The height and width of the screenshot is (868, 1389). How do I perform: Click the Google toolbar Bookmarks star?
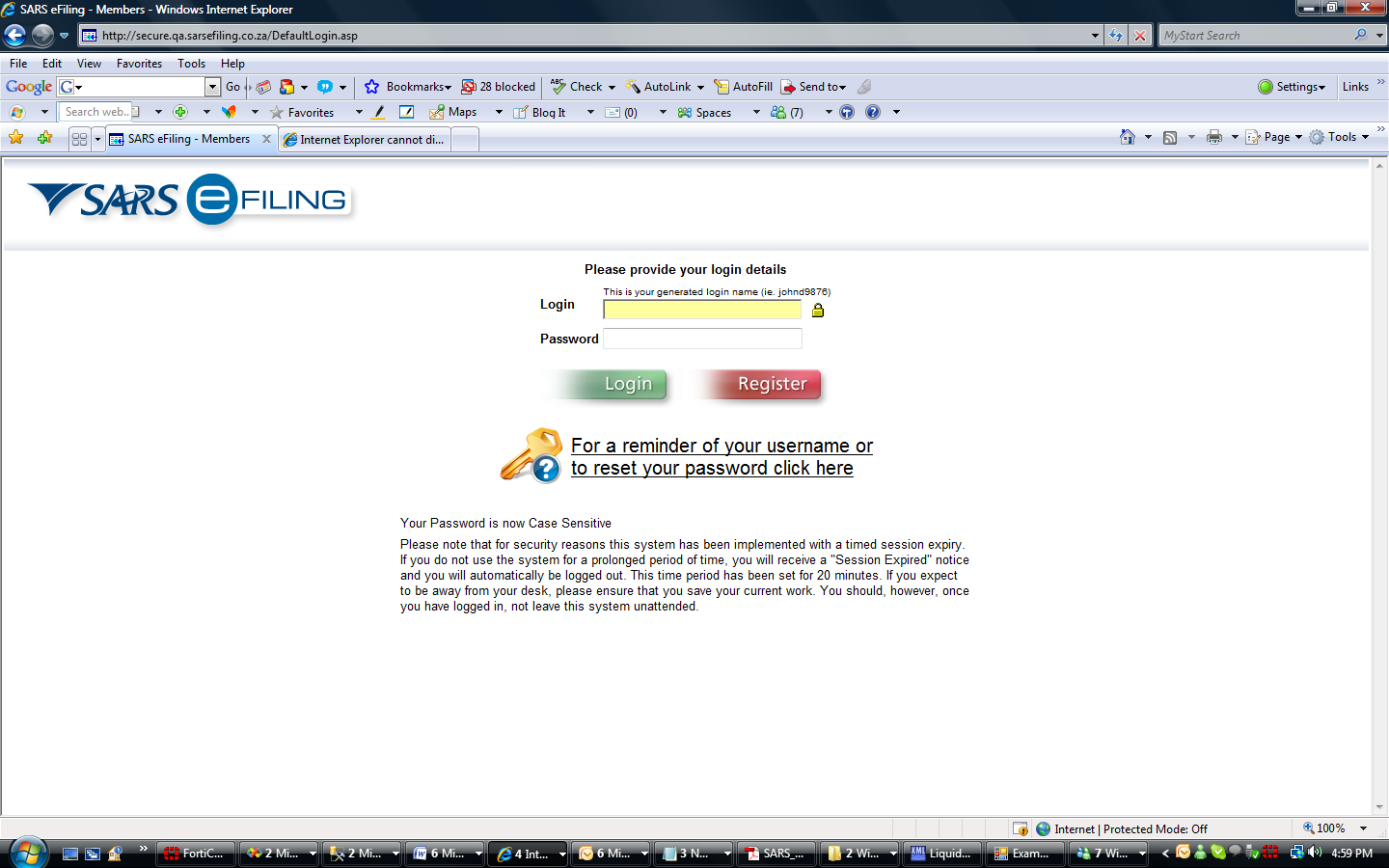pyautogui.click(x=371, y=87)
